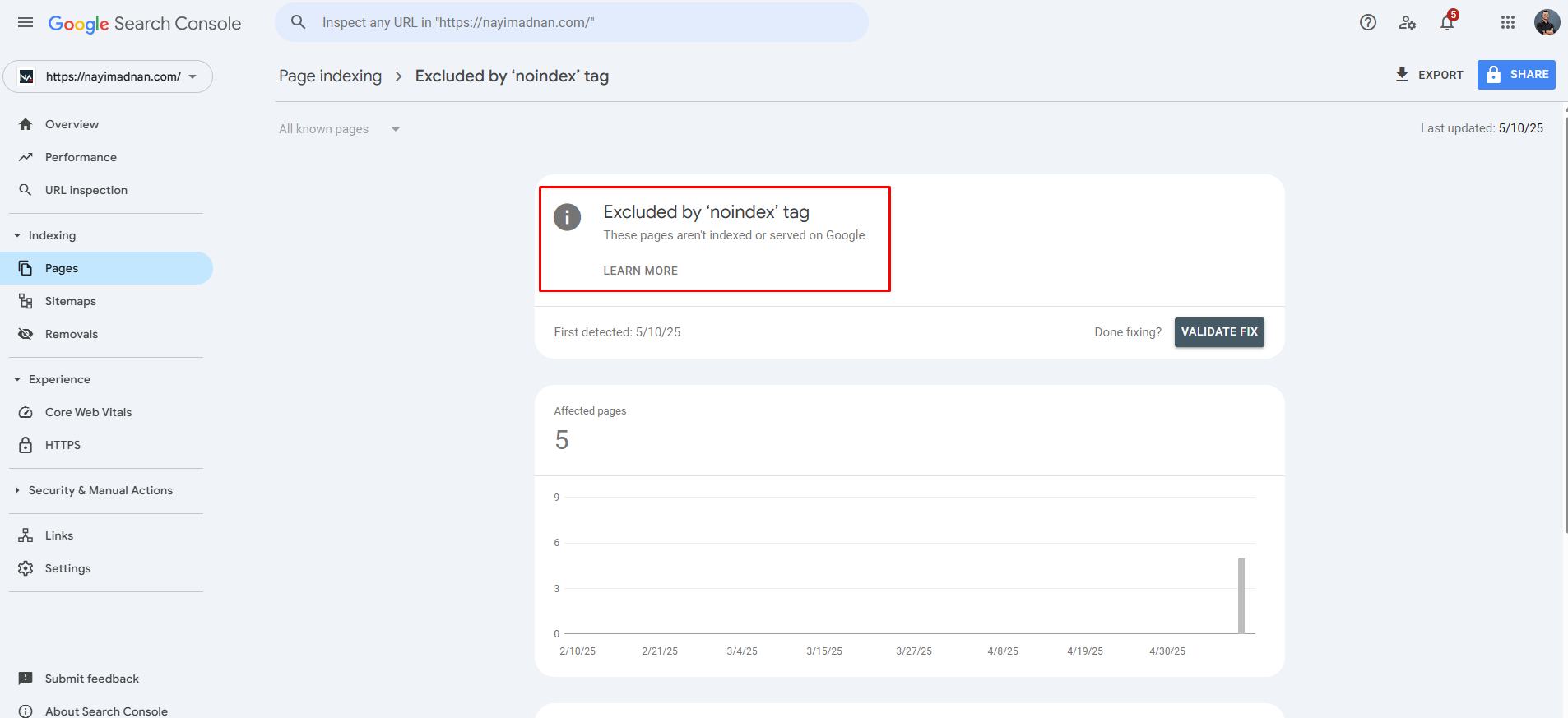Select Pages under Indexing

tap(106, 268)
